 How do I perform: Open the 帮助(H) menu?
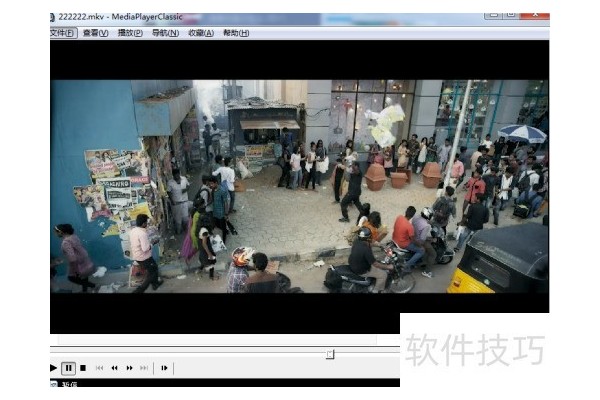coord(236,33)
